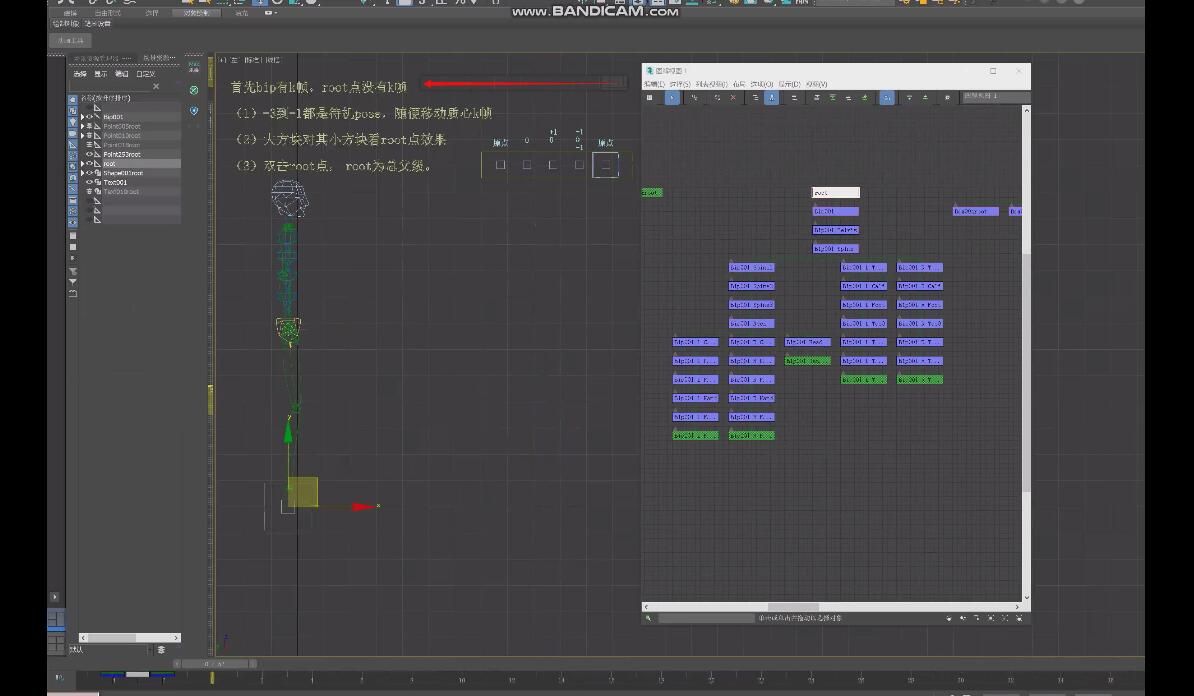Click Zoom Extents in Schematic View
Viewport: 1194px width, 696px height.
click(x=991, y=618)
